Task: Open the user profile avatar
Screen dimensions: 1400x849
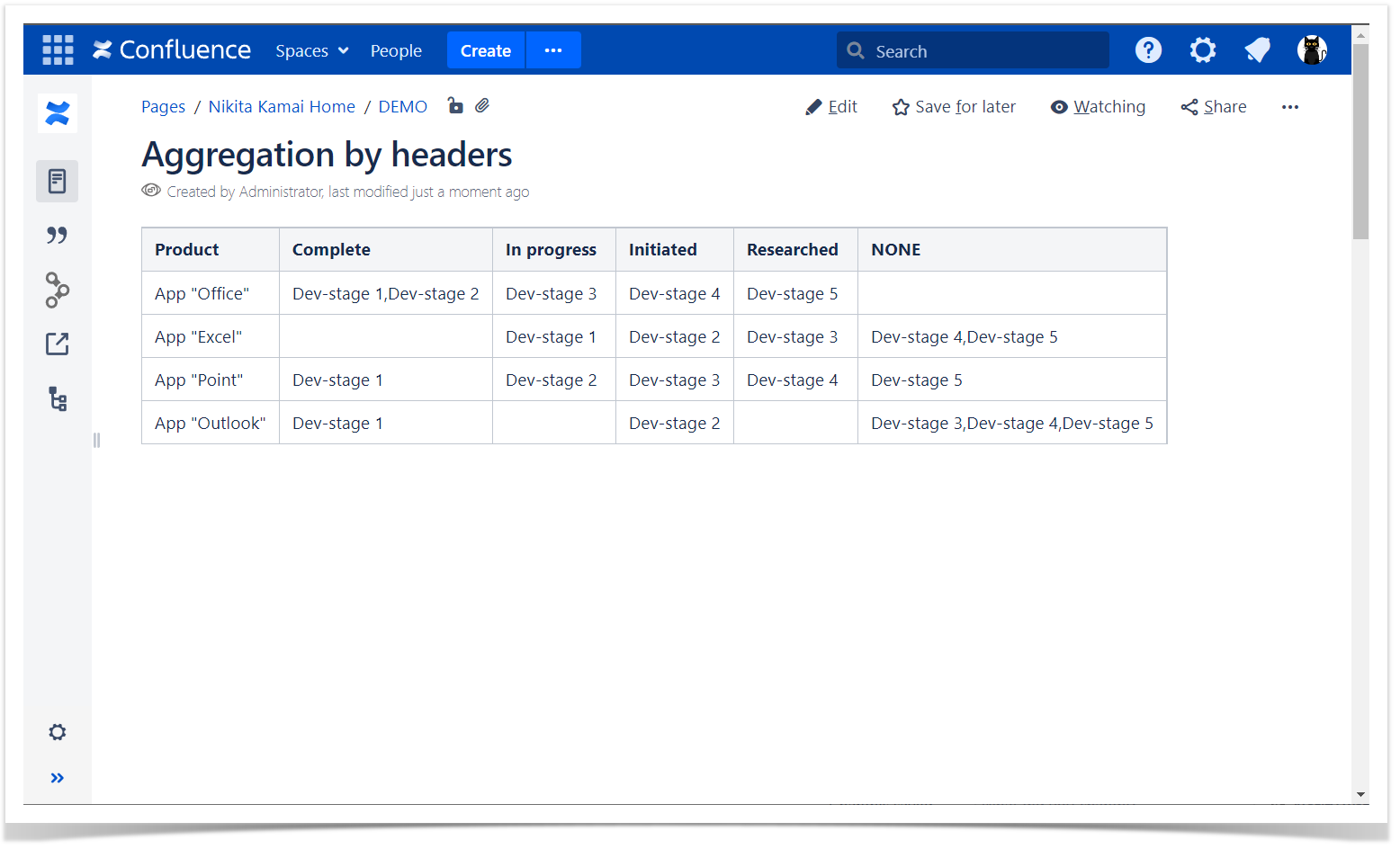Action: click(1312, 50)
